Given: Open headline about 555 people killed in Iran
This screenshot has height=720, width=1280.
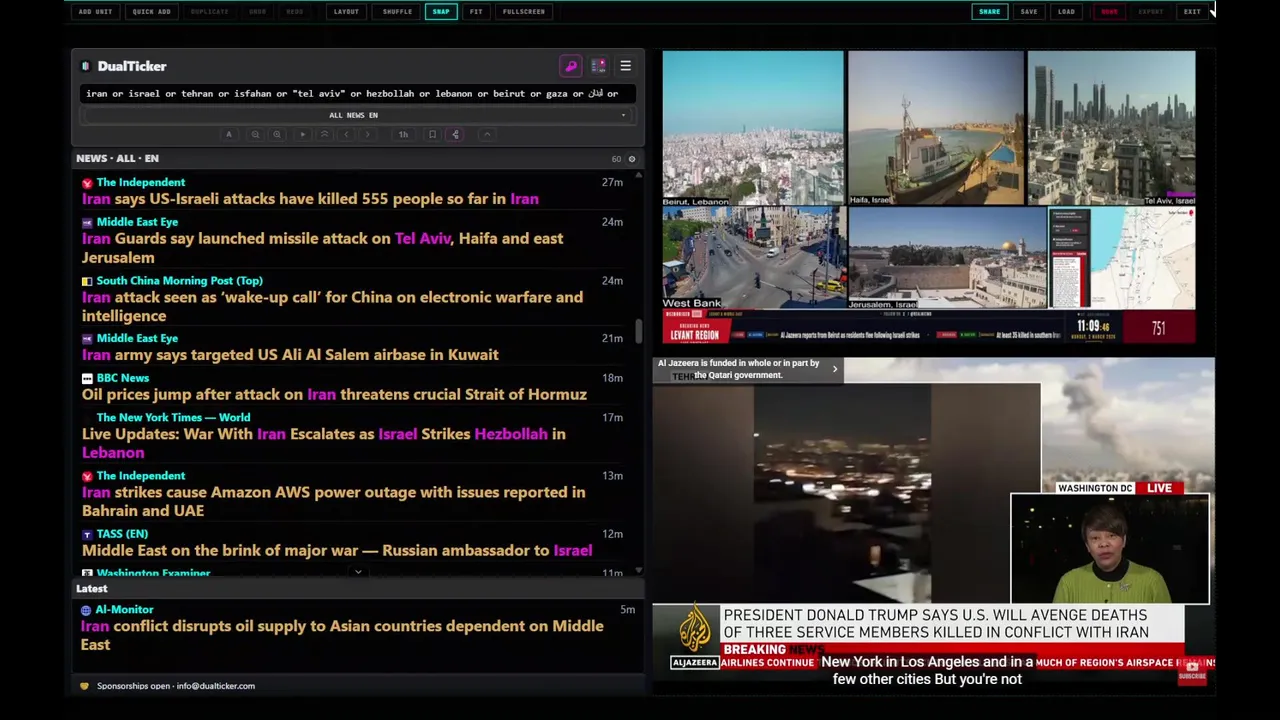Looking at the screenshot, I should pos(310,199).
